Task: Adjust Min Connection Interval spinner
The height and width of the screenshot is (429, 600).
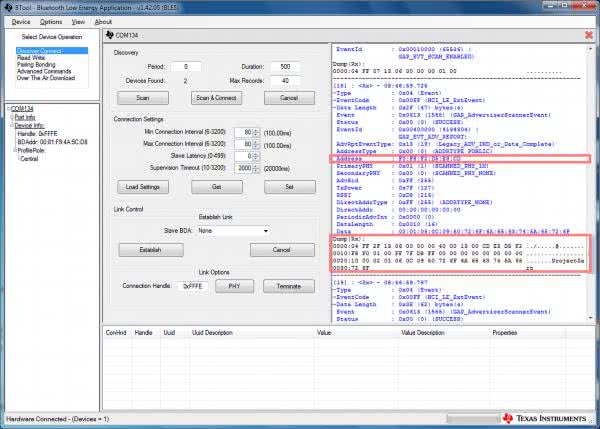Action: point(255,131)
